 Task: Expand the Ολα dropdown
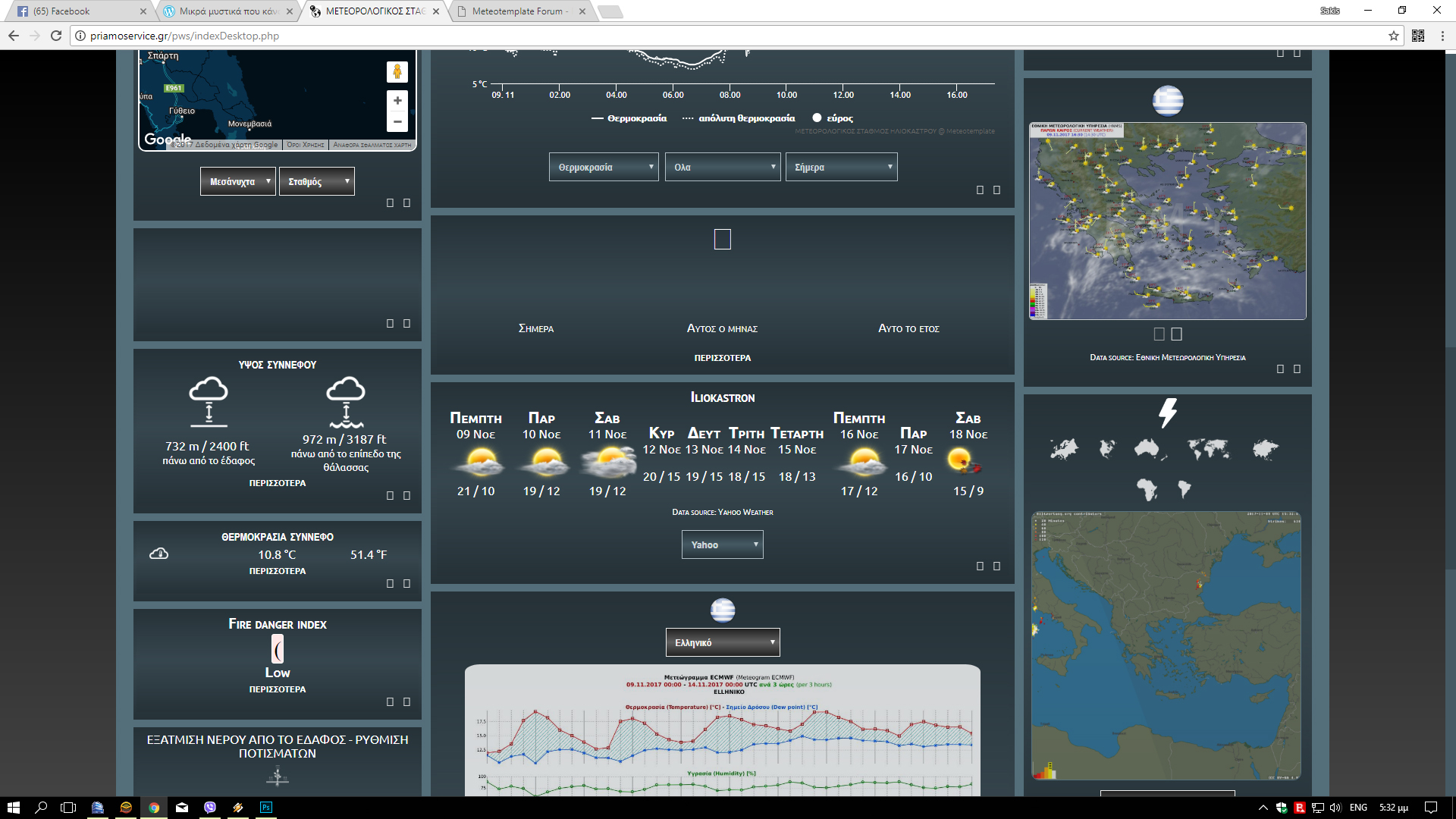coord(723,167)
